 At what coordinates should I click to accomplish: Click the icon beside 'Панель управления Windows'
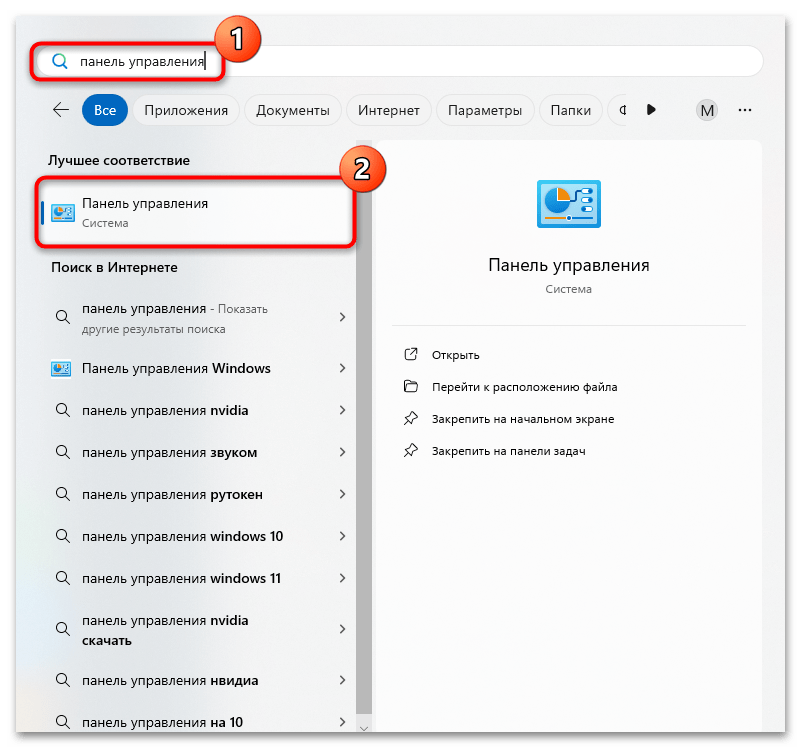pos(61,368)
